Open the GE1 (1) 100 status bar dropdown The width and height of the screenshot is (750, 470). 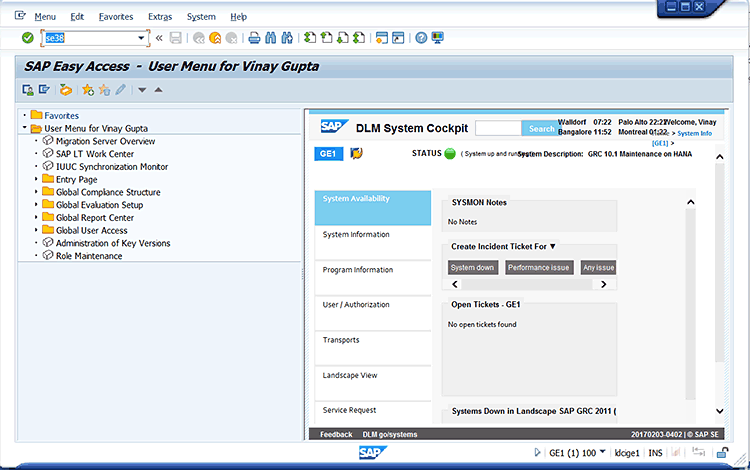coord(603,451)
